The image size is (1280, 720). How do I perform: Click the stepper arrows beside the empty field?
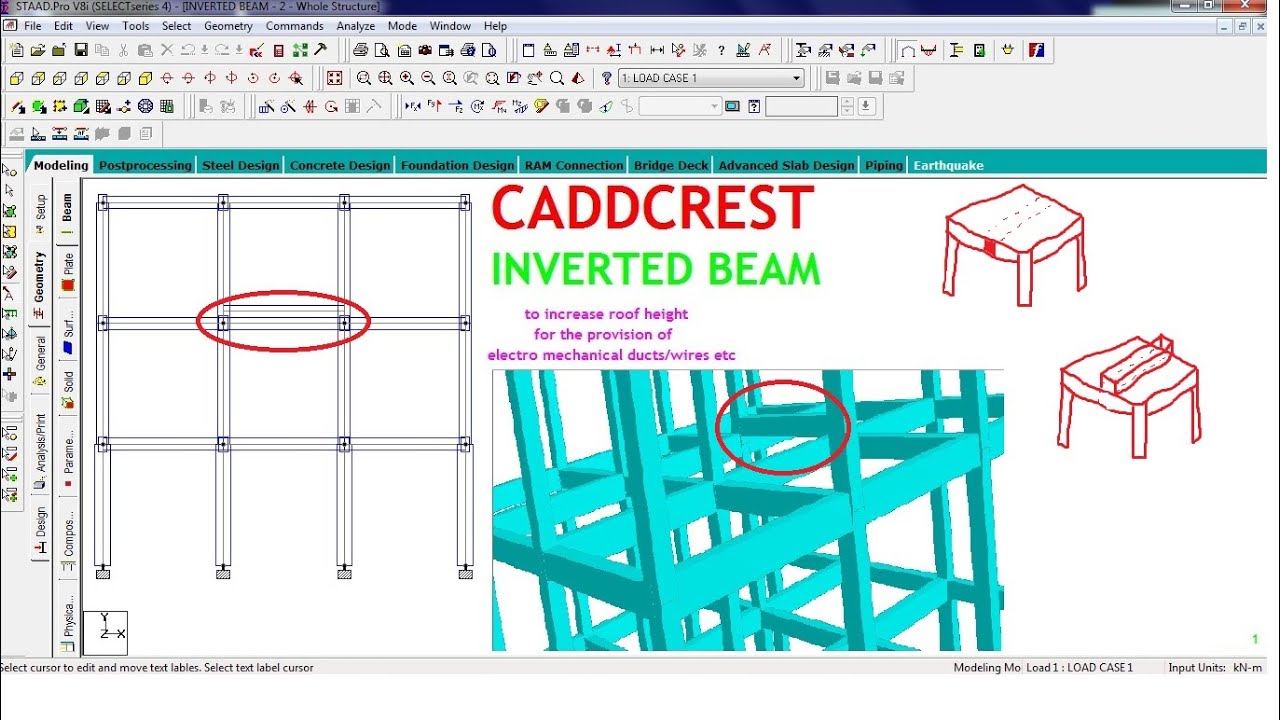click(x=848, y=106)
